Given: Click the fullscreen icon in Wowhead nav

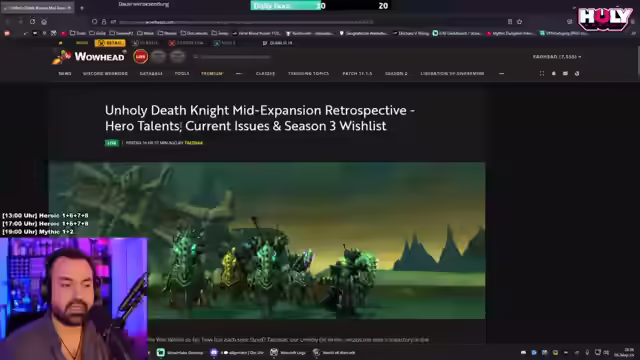Looking at the screenshot, I should 542,73.
